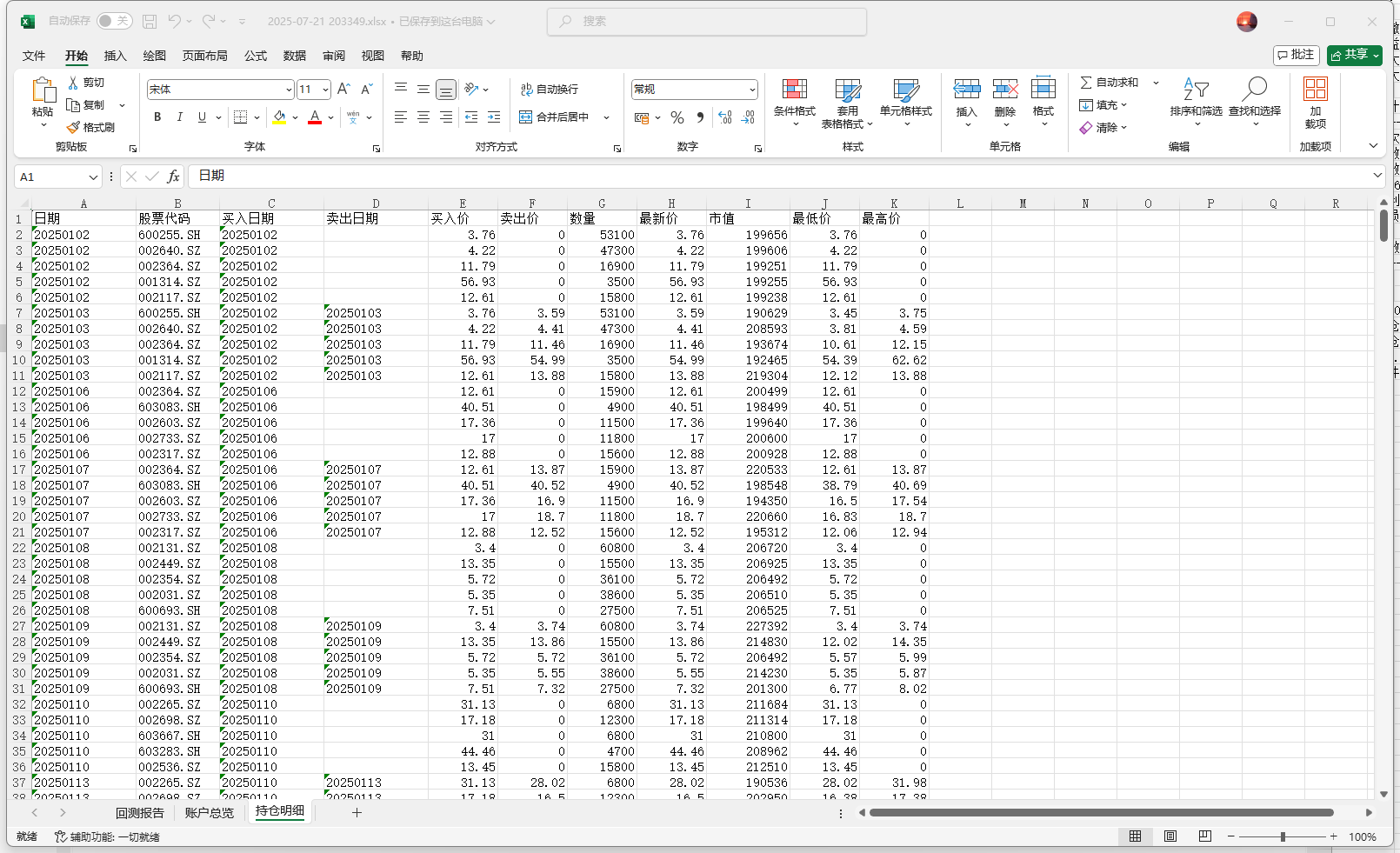The height and width of the screenshot is (853, 1400).
Task: Switch to Page Layout view in status bar
Action: (1170, 836)
